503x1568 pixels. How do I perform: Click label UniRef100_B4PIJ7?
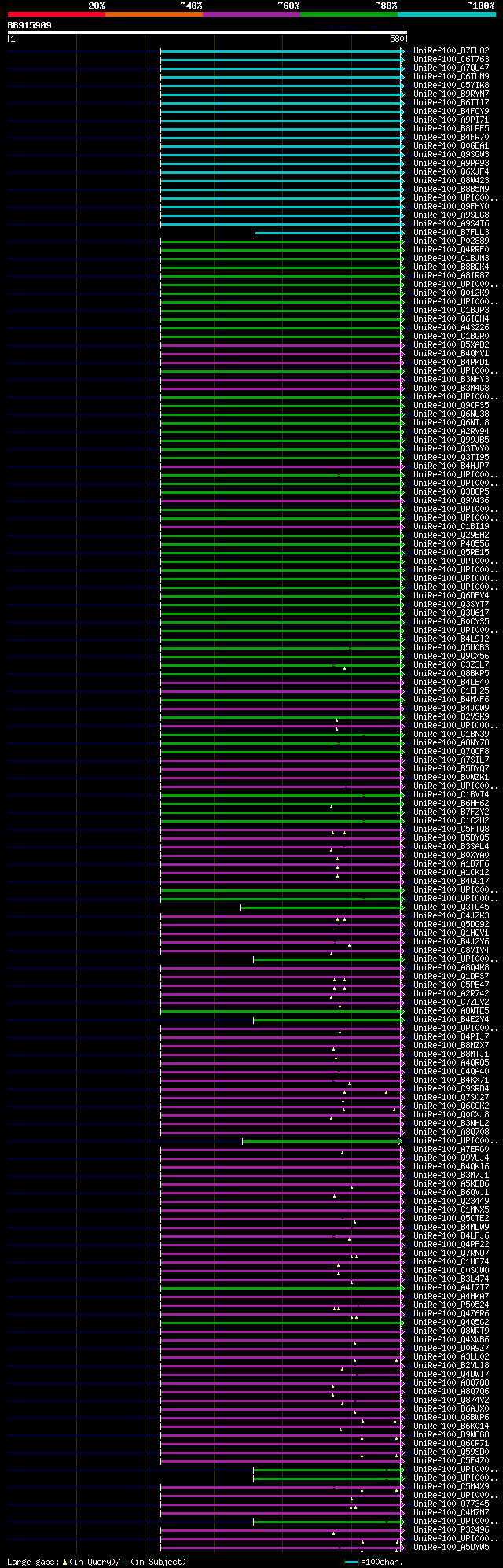tap(451, 1036)
